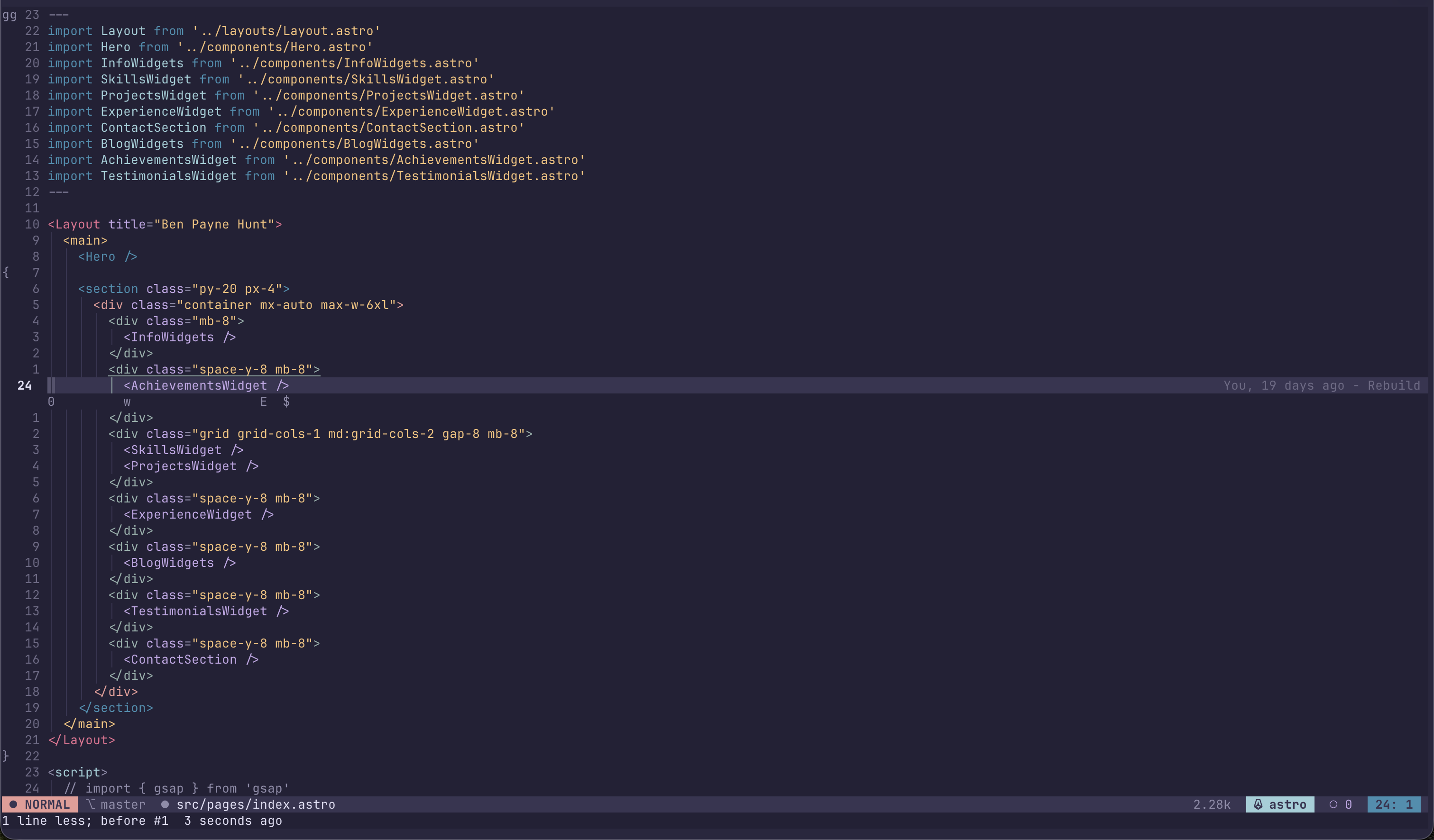This screenshot has height=840, width=1434.
Task: Click the blame text "You, 19 days ago - Rebuild"
Action: pyautogui.click(x=1323, y=385)
